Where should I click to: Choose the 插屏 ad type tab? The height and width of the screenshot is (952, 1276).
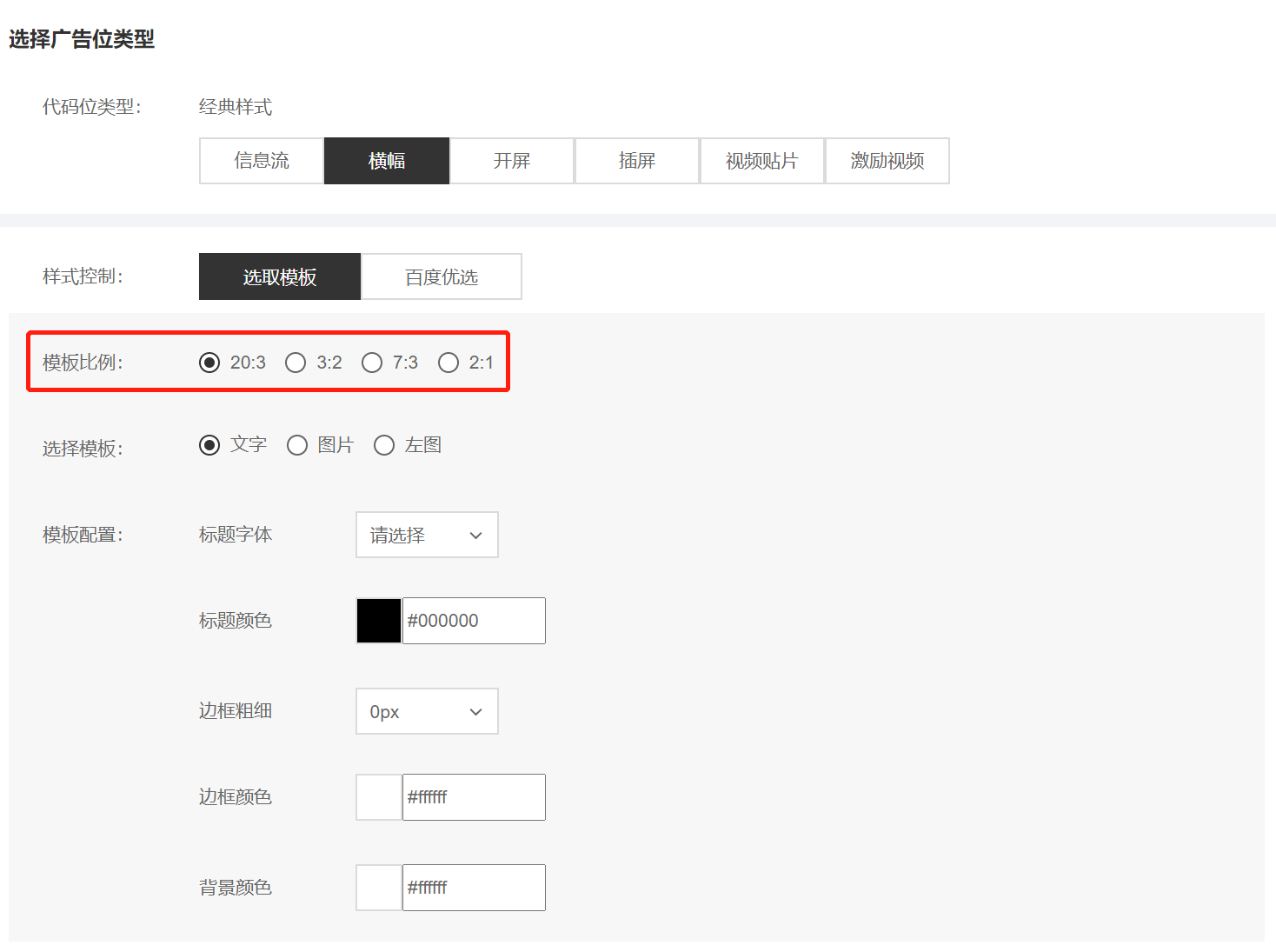click(637, 161)
